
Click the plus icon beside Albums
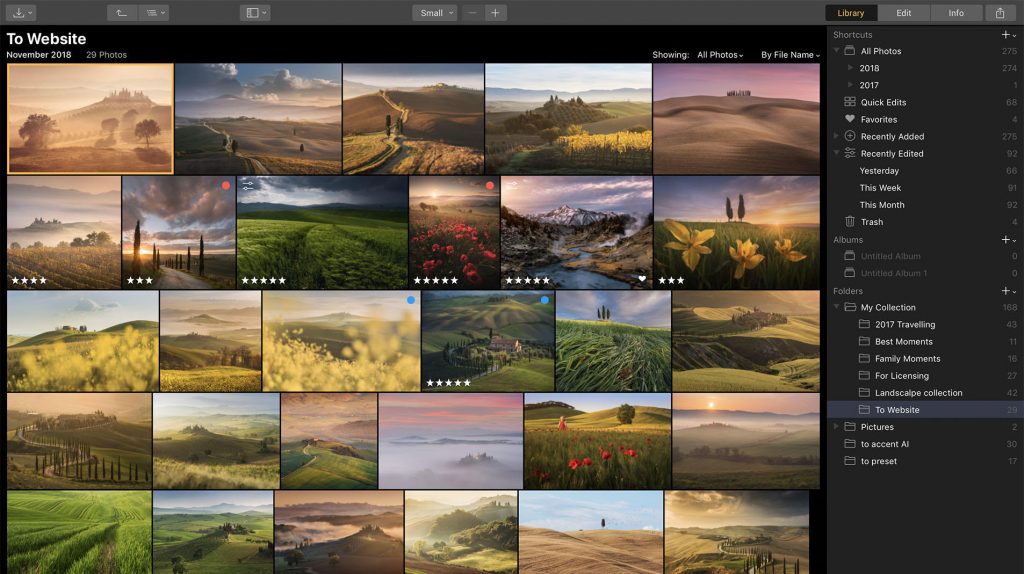pyautogui.click(x=1006, y=240)
